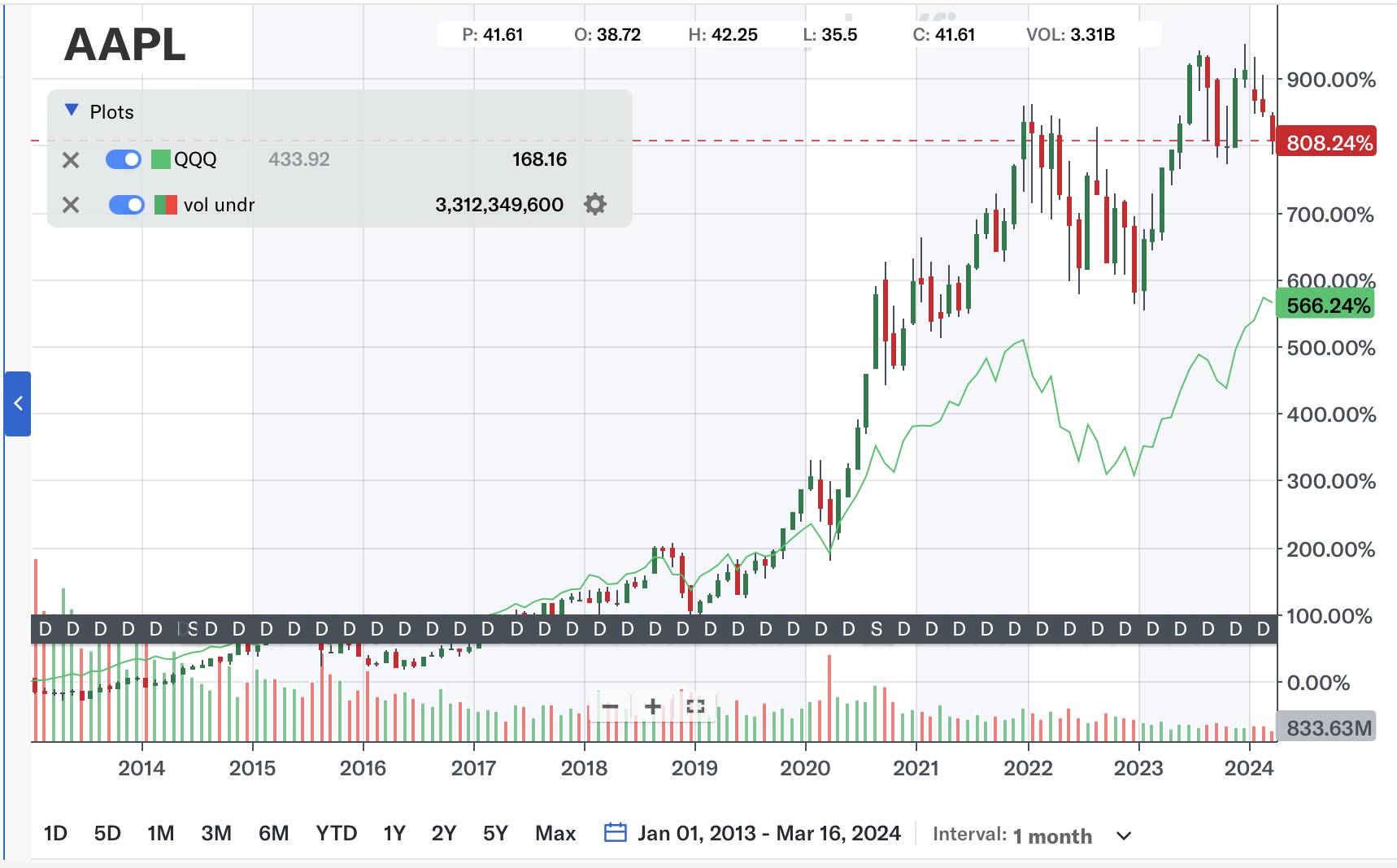Click the QQQ green color swatch

(x=161, y=159)
